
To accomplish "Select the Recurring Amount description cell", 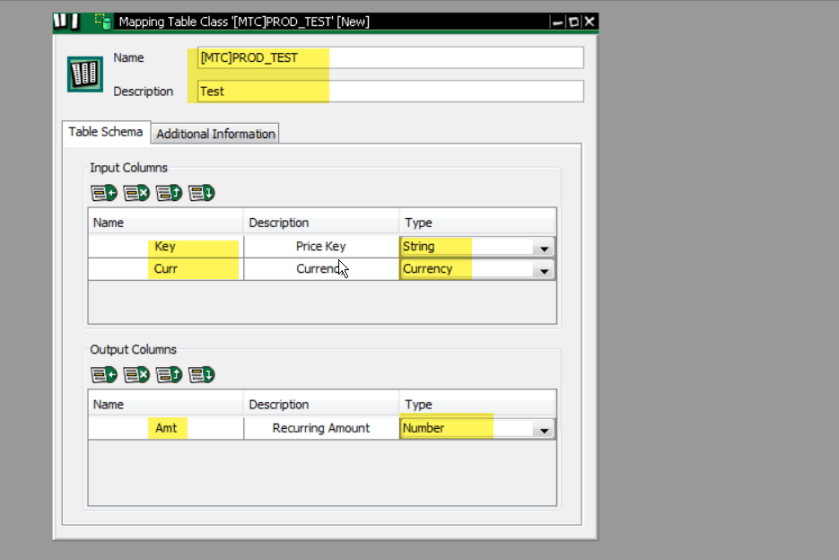I will (321, 428).
